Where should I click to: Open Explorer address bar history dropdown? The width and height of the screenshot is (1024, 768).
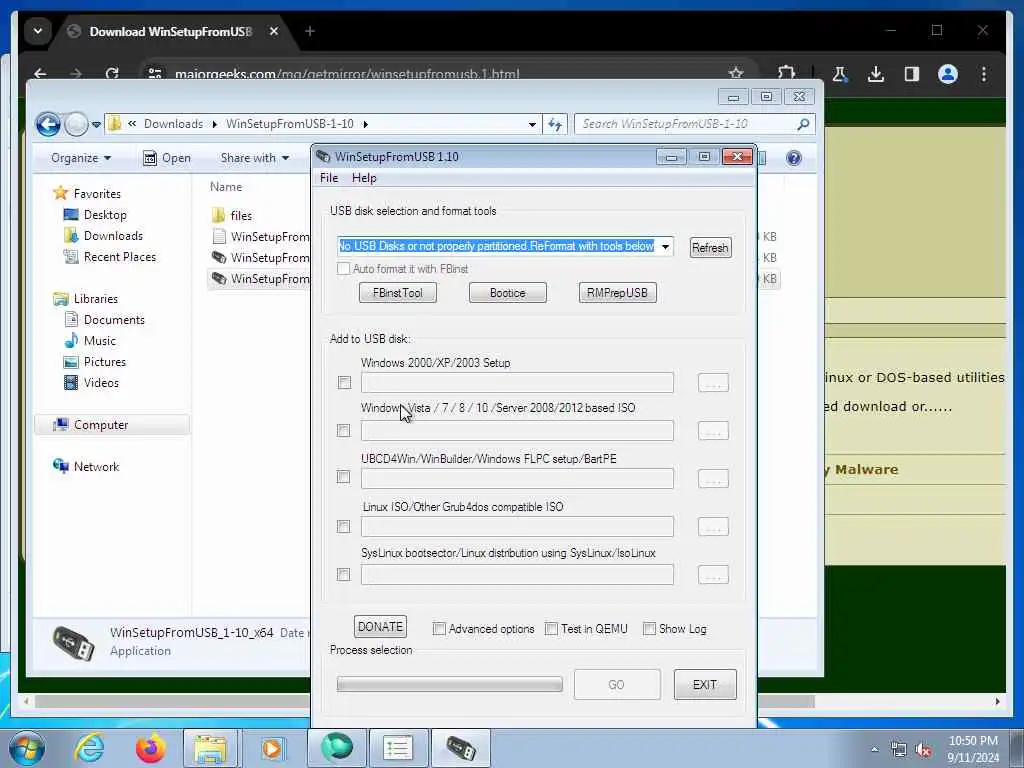point(532,124)
